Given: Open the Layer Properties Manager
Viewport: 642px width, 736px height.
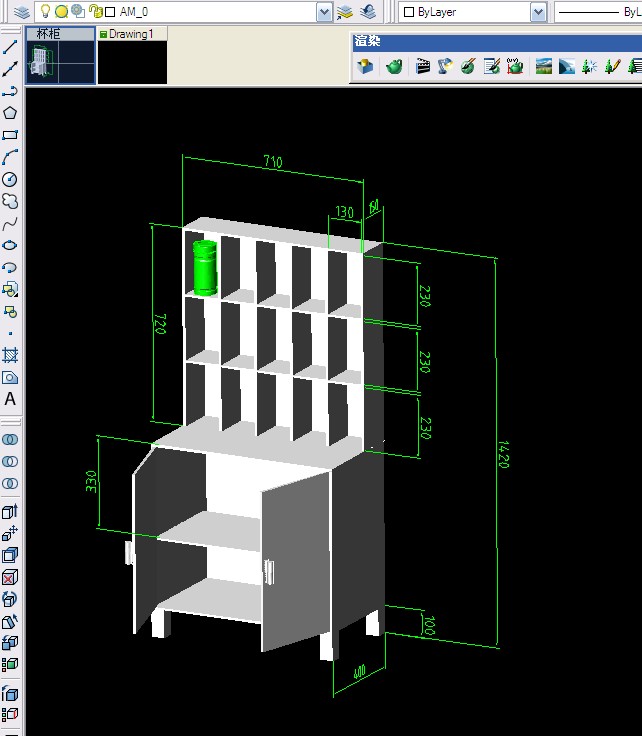Looking at the screenshot, I should tap(21, 12).
